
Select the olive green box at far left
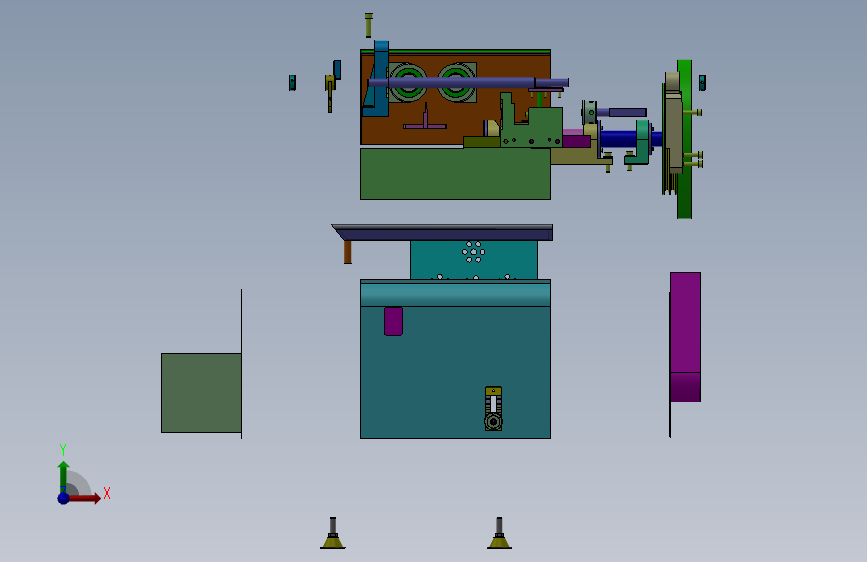[x=201, y=393]
